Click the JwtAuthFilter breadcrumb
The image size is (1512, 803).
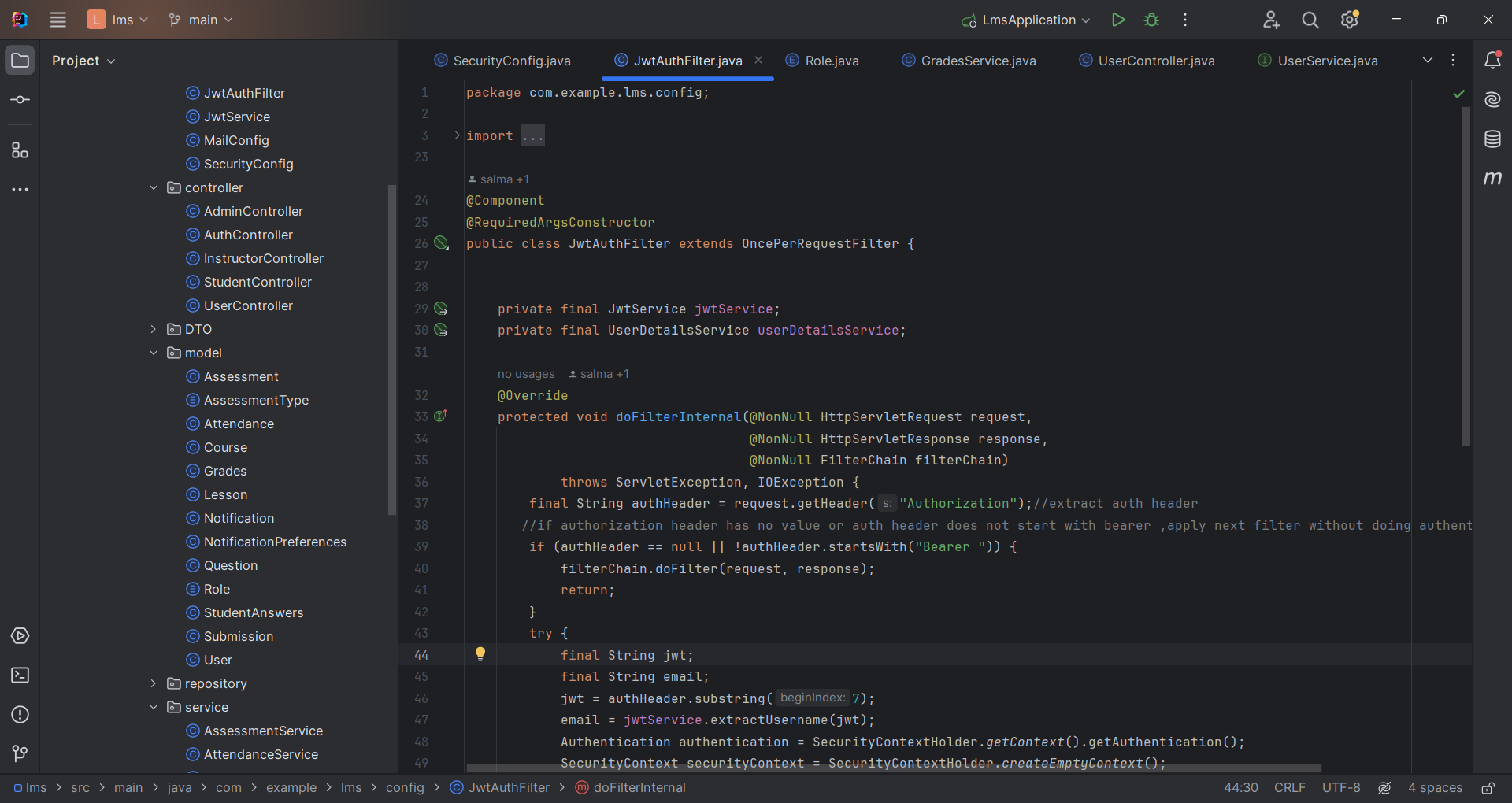click(500, 788)
